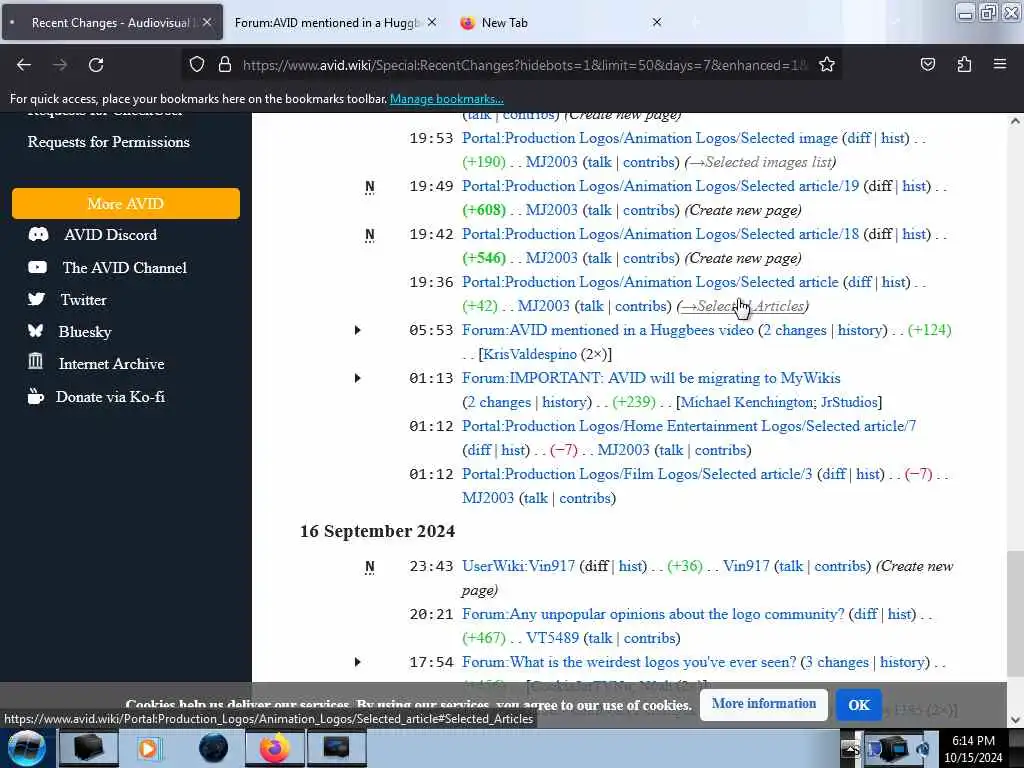Reload the current page
The height and width of the screenshot is (768, 1024).
pos(96,65)
